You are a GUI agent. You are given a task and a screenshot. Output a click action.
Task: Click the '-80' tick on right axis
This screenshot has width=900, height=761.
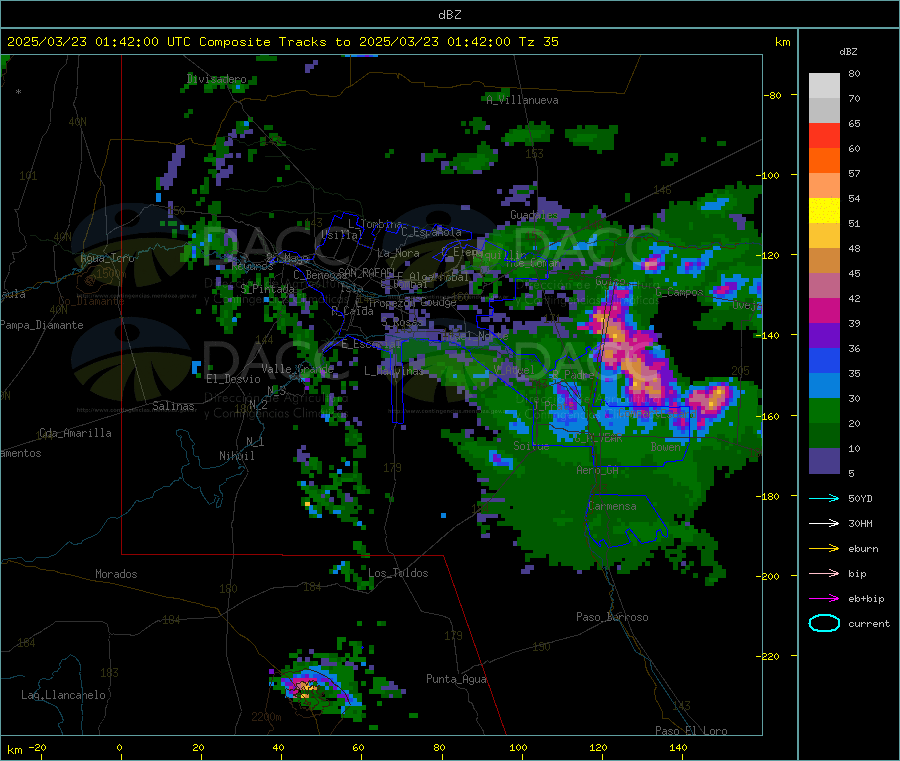point(773,95)
